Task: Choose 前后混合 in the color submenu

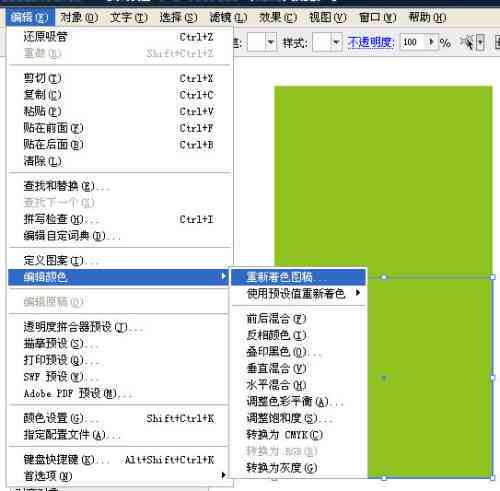Action: 299,319
